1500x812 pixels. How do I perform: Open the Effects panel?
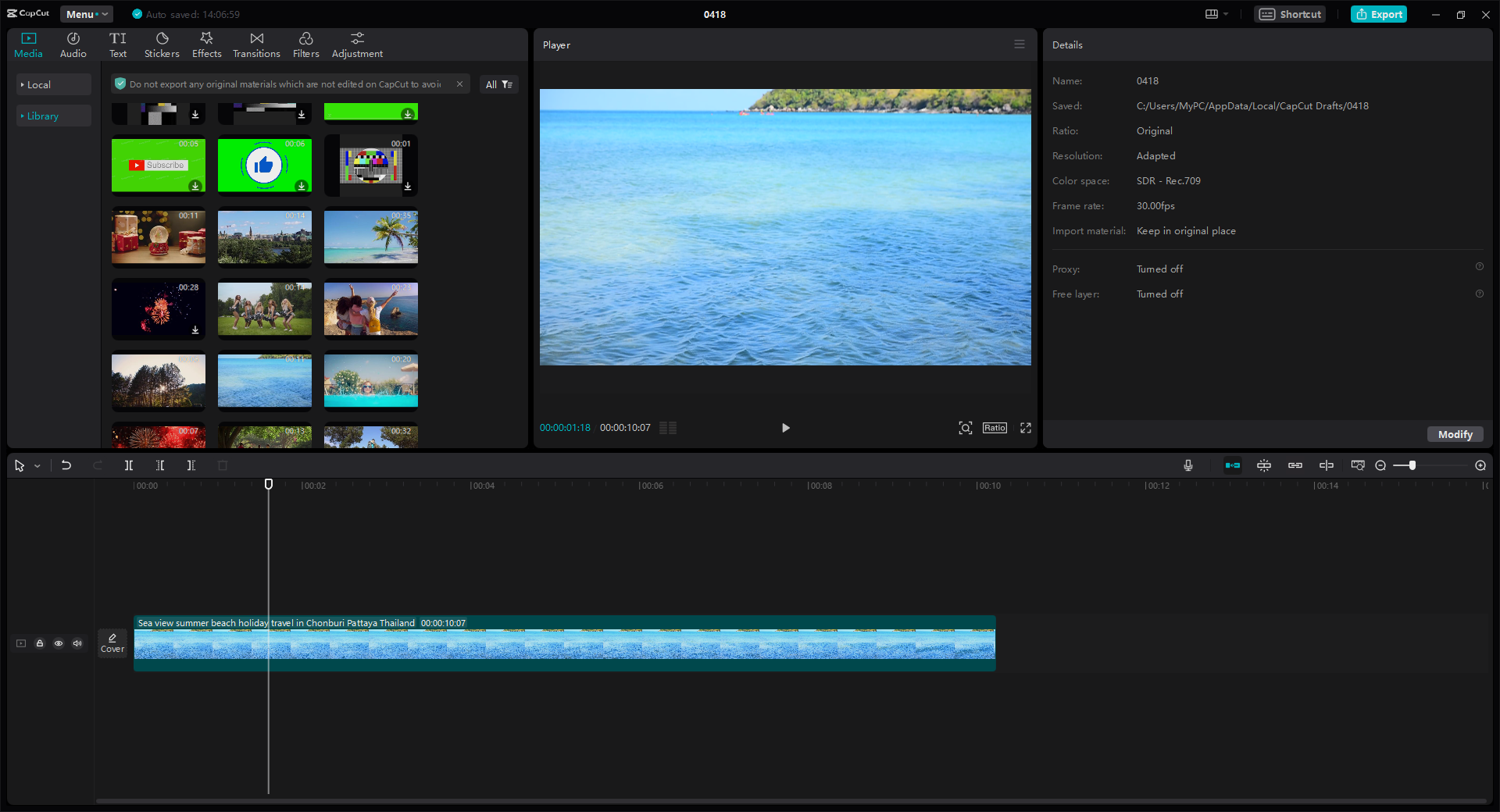pyautogui.click(x=206, y=45)
